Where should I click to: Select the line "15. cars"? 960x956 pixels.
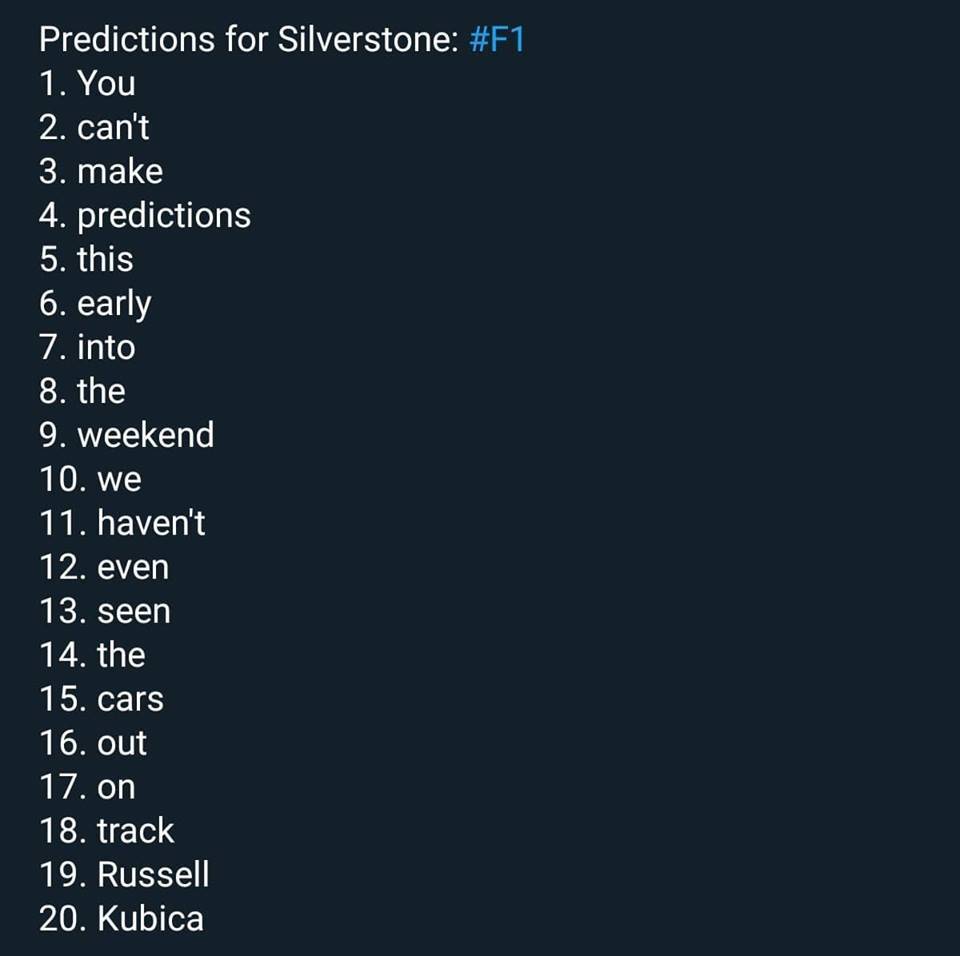click(101, 700)
